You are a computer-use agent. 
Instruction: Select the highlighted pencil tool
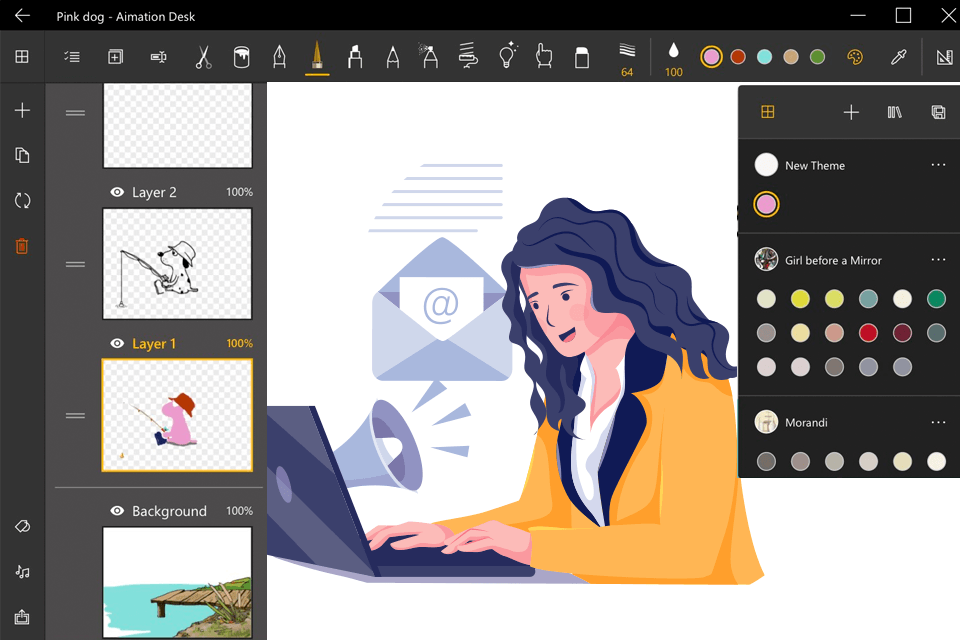[x=317, y=56]
